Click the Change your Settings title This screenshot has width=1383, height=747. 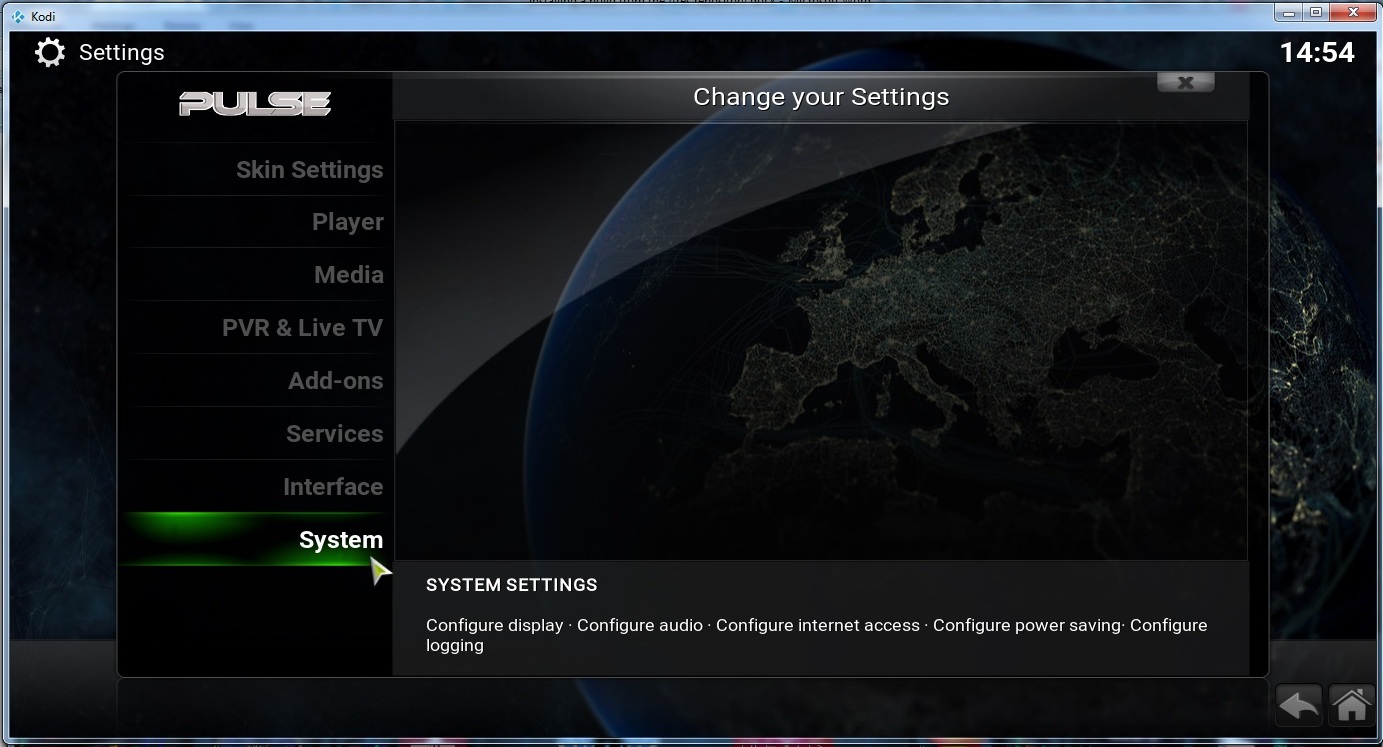tap(821, 97)
